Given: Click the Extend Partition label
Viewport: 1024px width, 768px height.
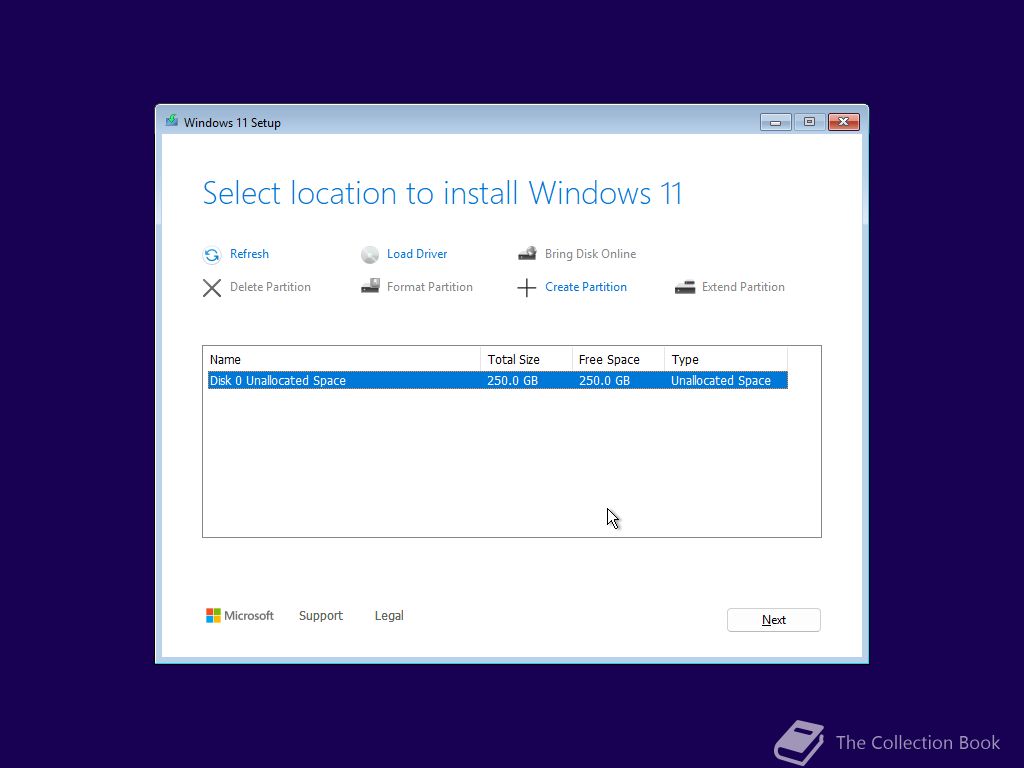Looking at the screenshot, I should pyautogui.click(x=743, y=287).
